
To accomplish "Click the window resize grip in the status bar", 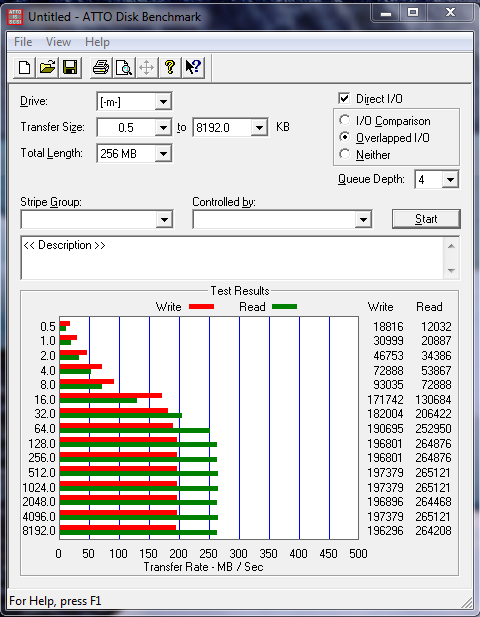I will click(466, 602).
